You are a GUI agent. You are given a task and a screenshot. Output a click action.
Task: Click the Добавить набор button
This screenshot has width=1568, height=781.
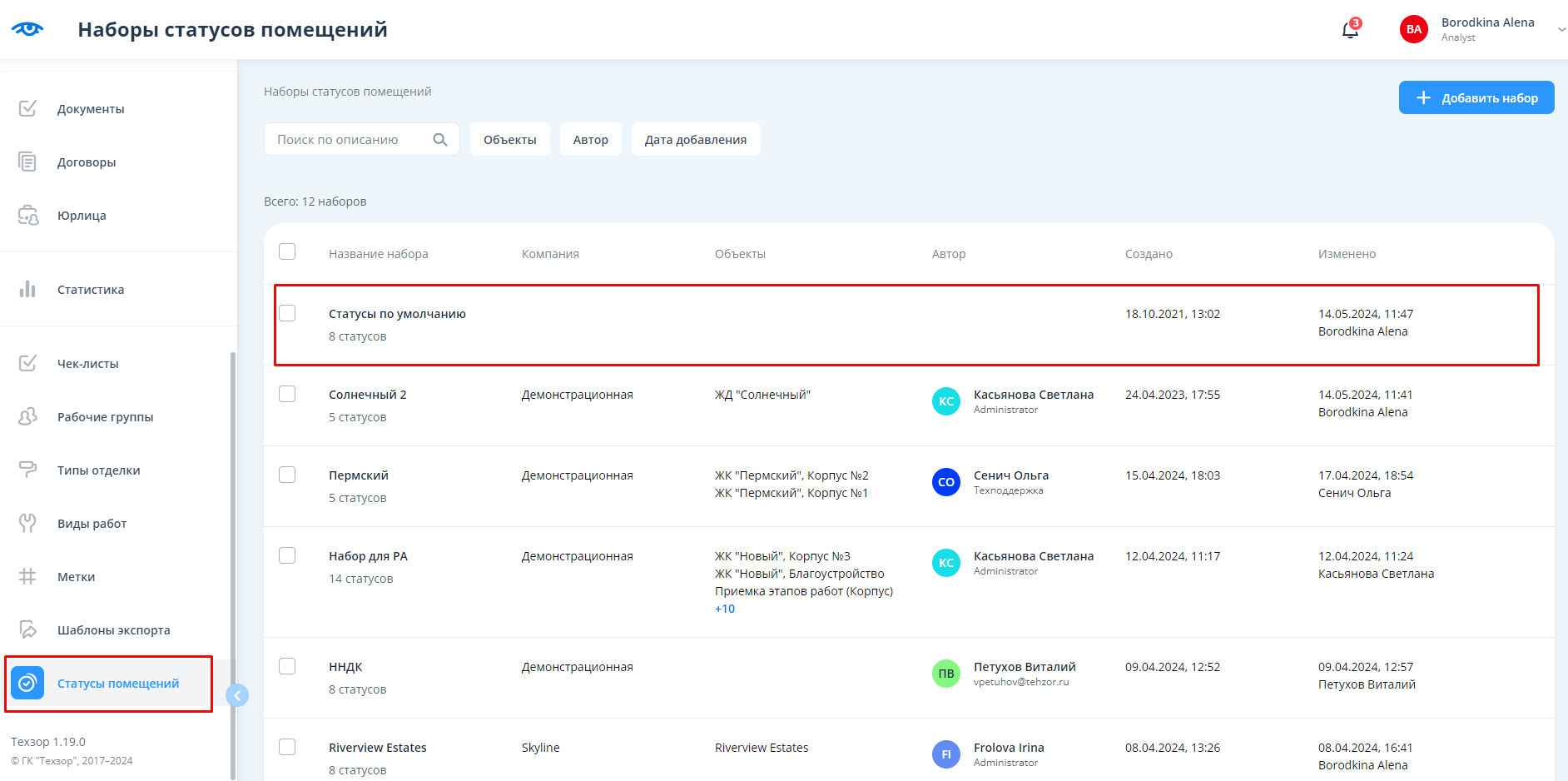1476,97
